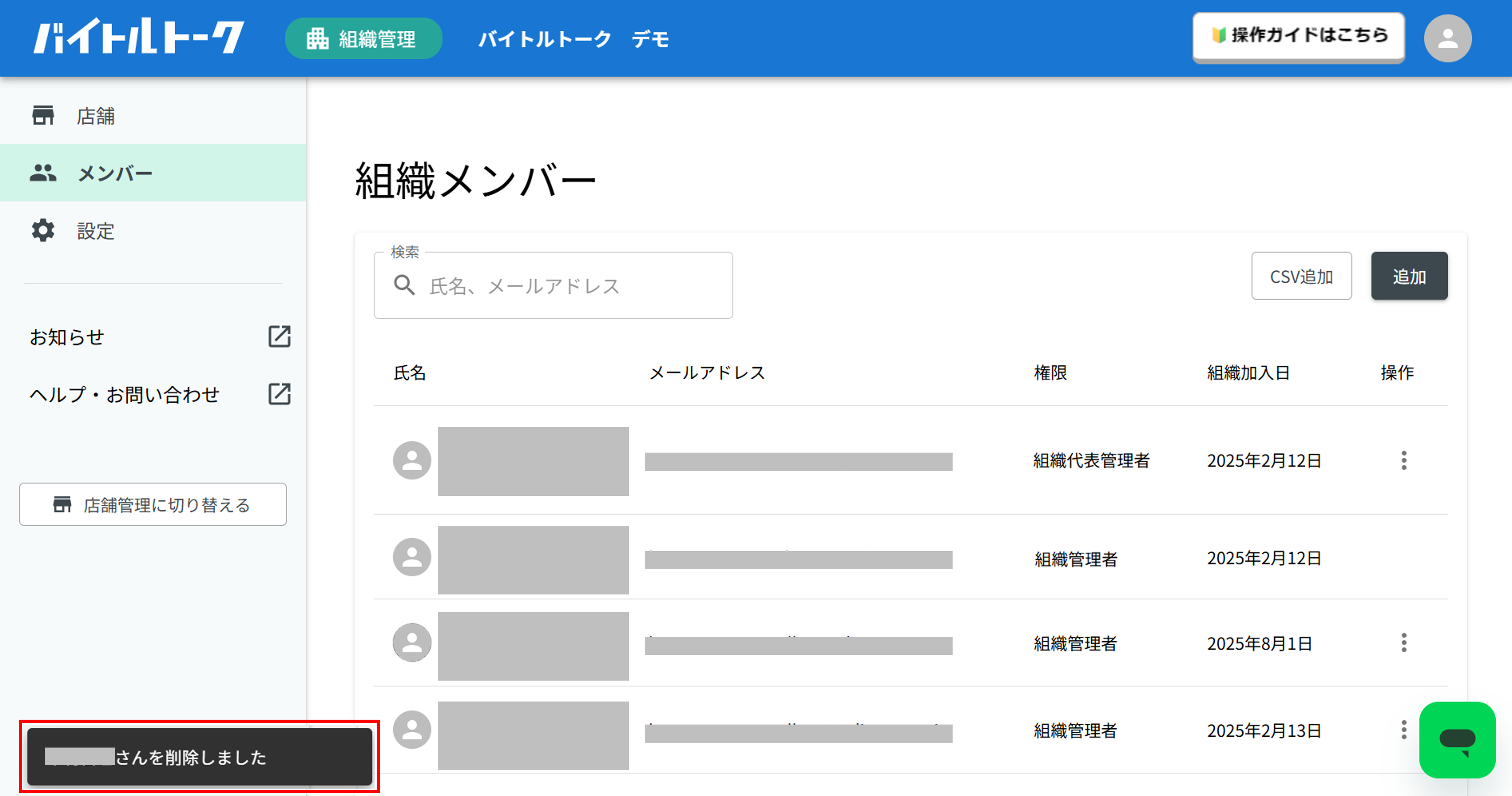
Task: Open the green chat support widget
Action: coord(1457,740)
